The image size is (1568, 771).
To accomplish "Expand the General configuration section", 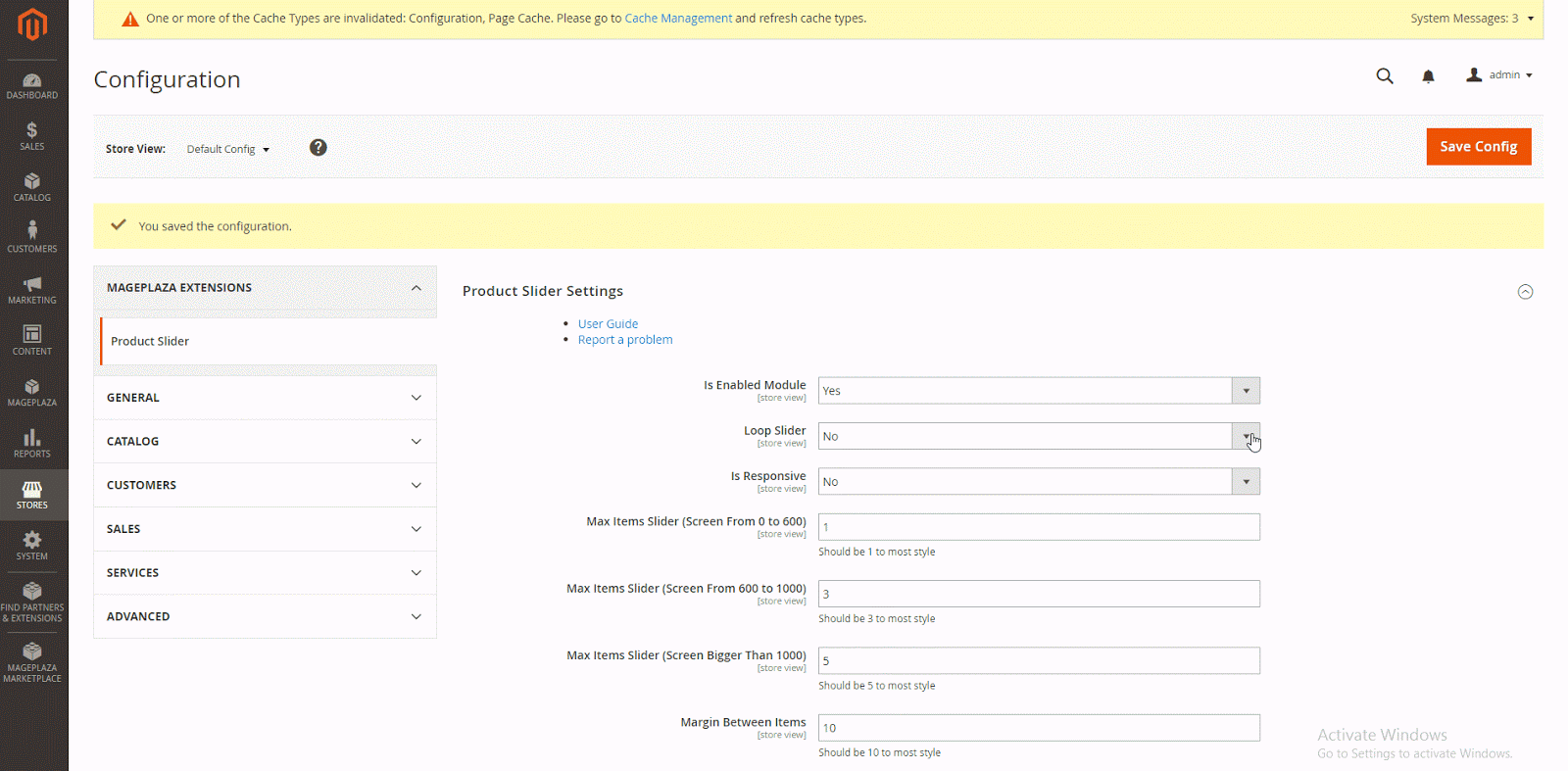I will 265,398.
